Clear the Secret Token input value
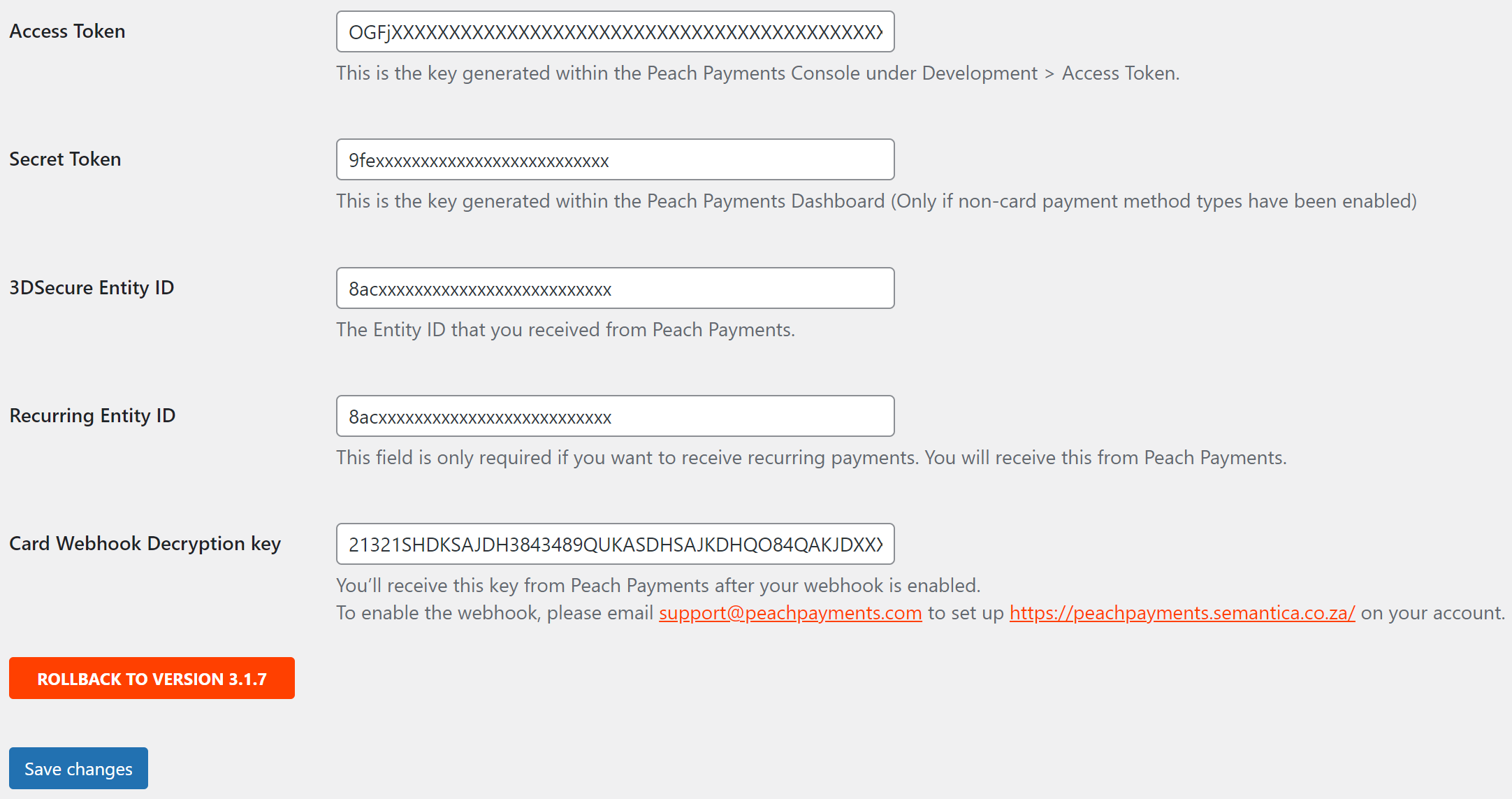Image resolution: width=1512 pixels, height=799 pixels. pos(615,160)
